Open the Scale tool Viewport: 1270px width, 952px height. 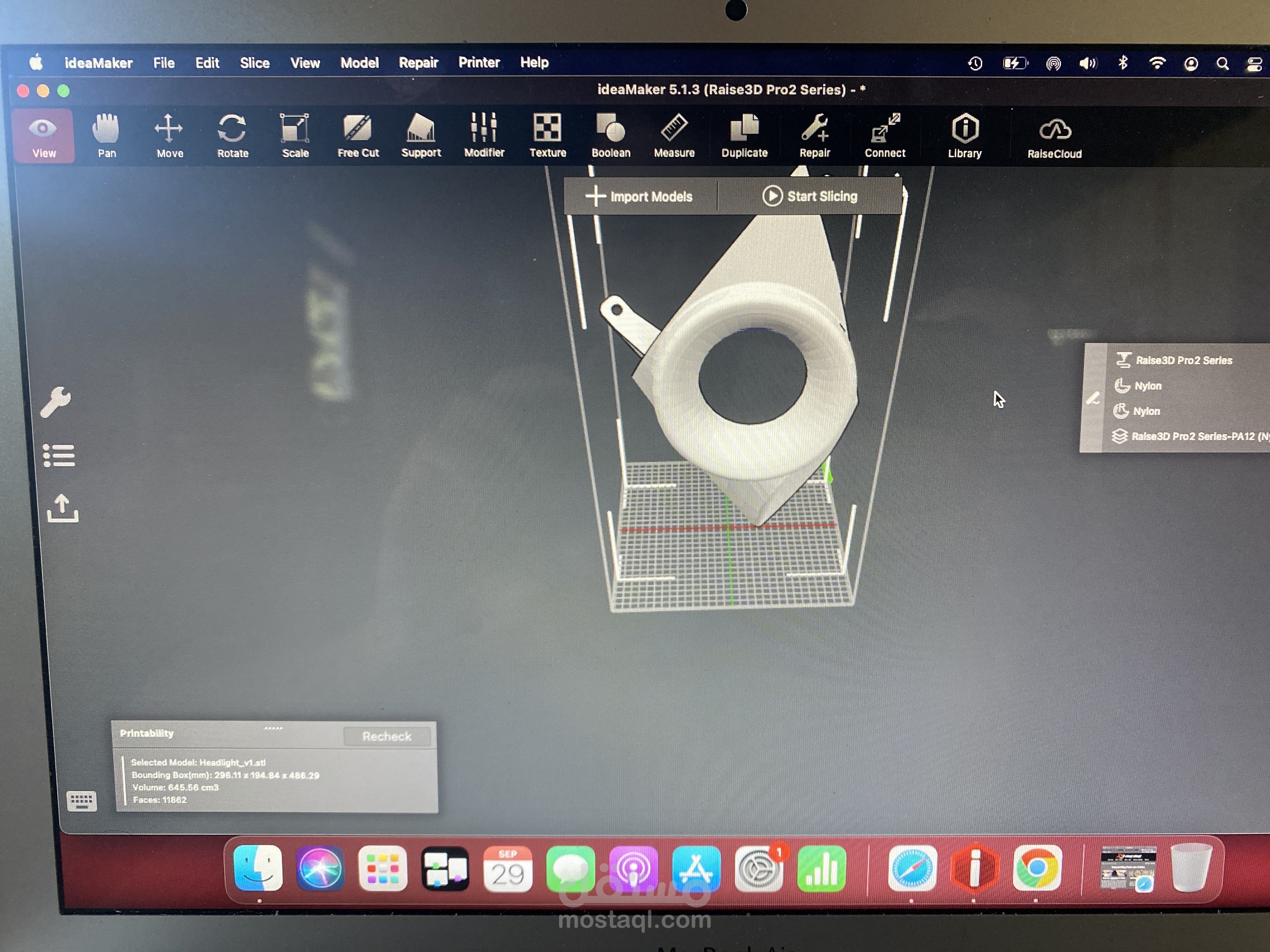tap(295, 136)
